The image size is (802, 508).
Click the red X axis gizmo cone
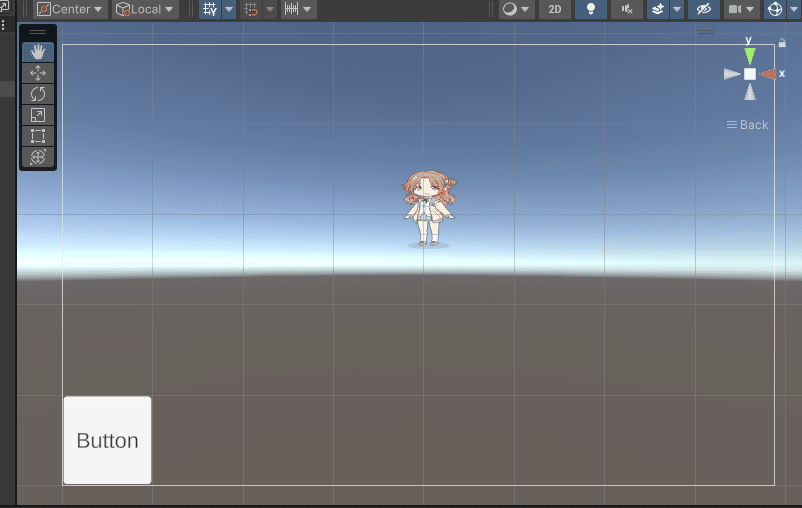(x=768, y=74)
